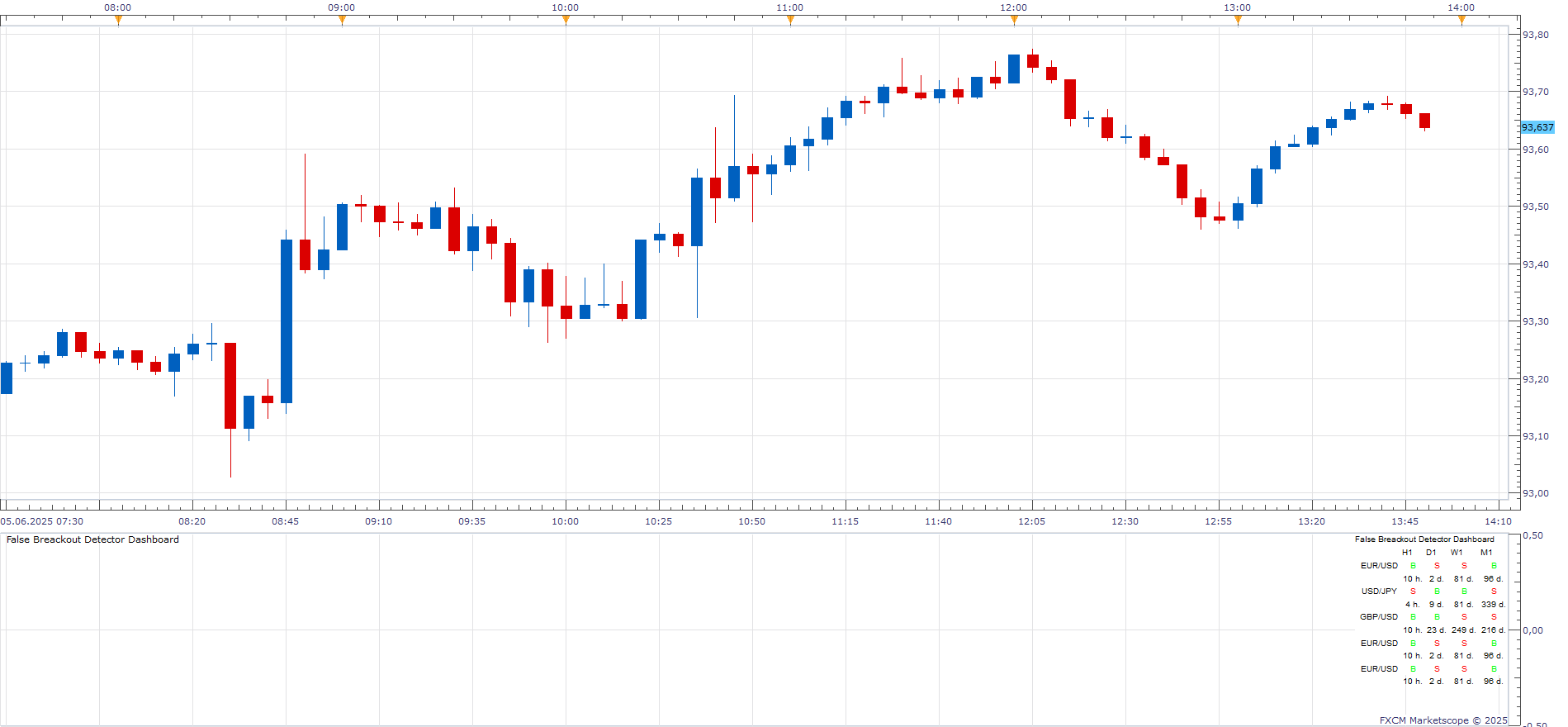Viewport: 1568px width, 727px height.
Task: Click the 10:25 time axis label
Action: [659, 521]
